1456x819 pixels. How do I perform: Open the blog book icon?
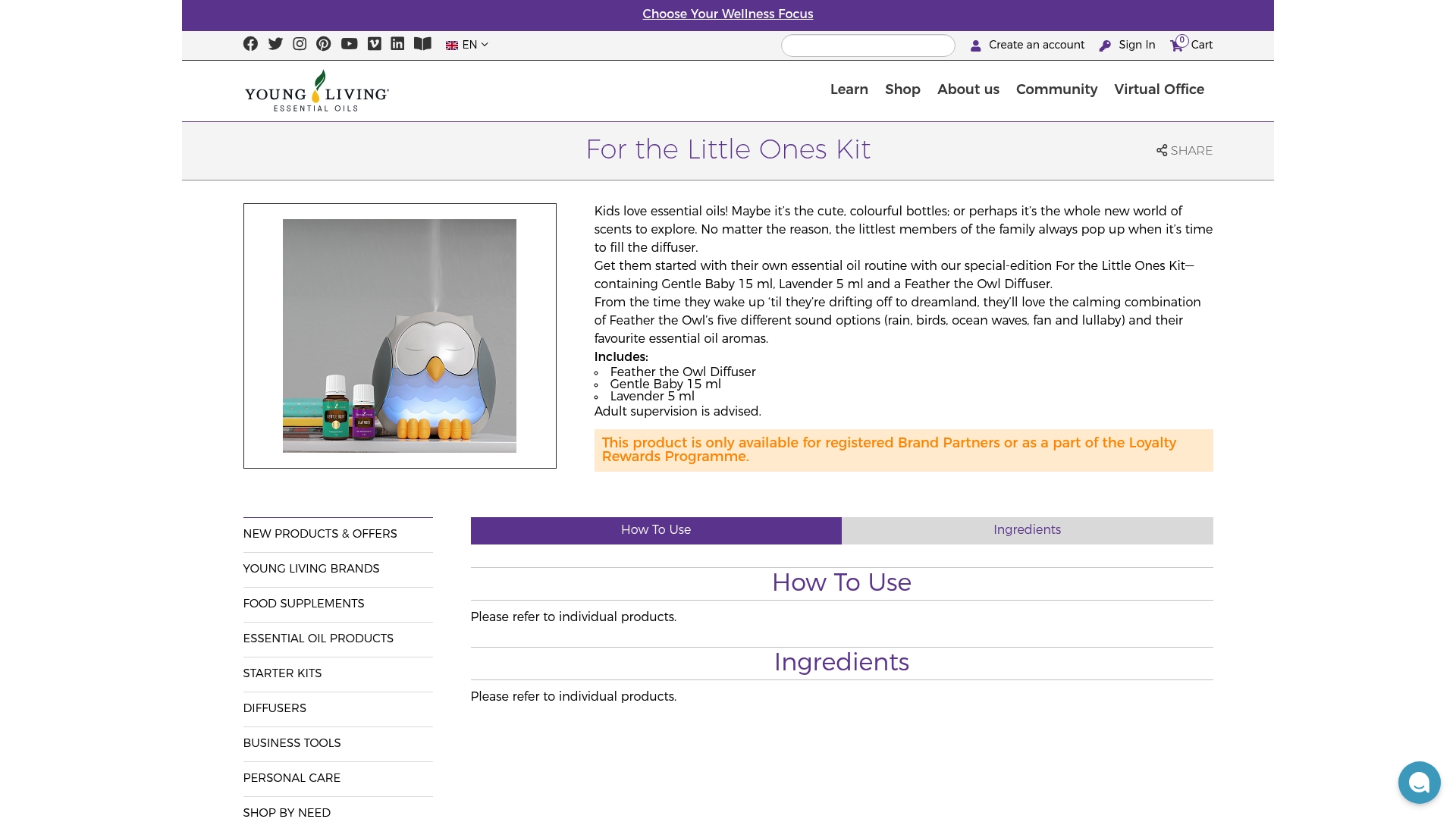pyautogui.click(x=422, y=44)
